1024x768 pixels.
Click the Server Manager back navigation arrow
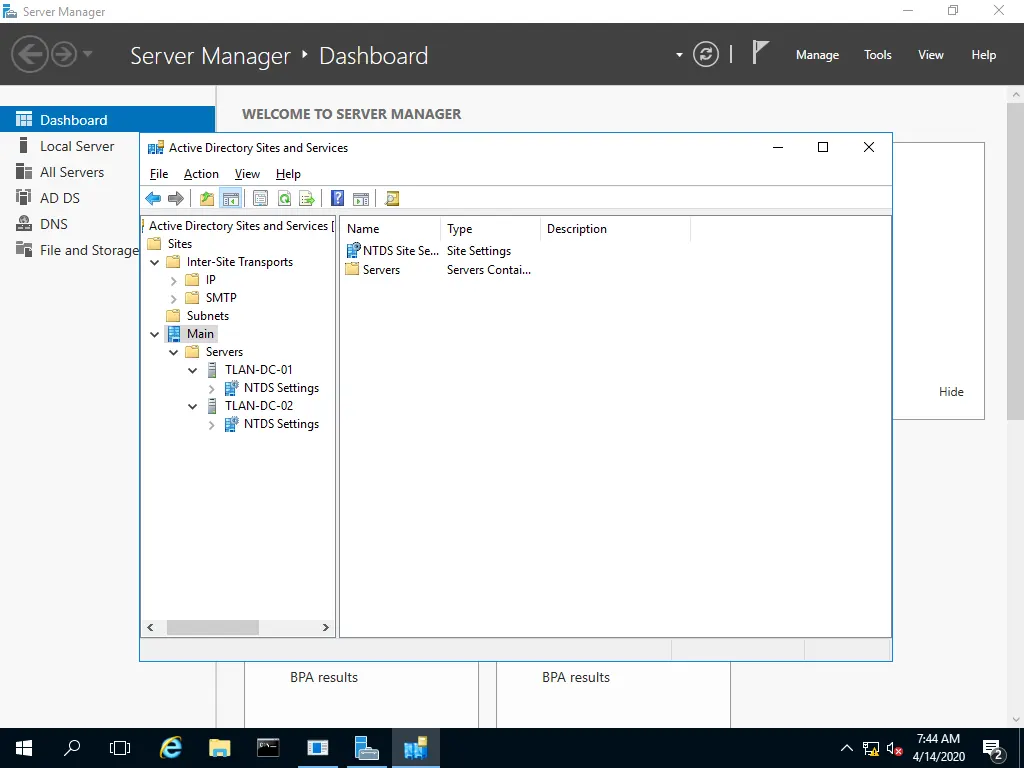click(x=29, y=54)
